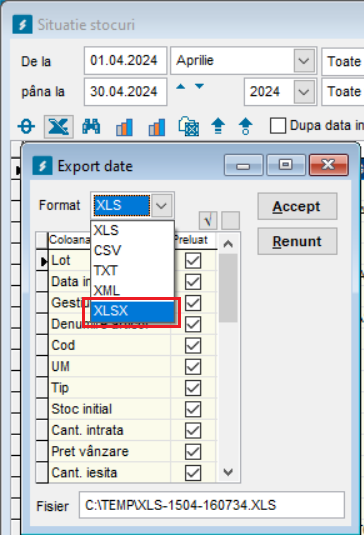Select the Tip row in column list
Viewport: 364px width, 535px height.
tap(109, 388)
